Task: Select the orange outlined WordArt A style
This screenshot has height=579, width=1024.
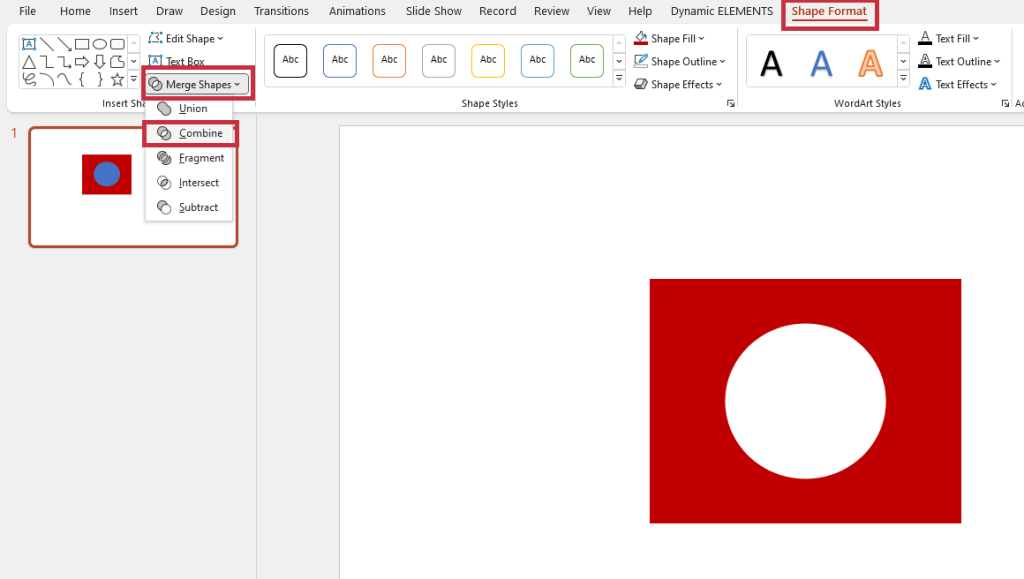Action: [x=871, y=63]
